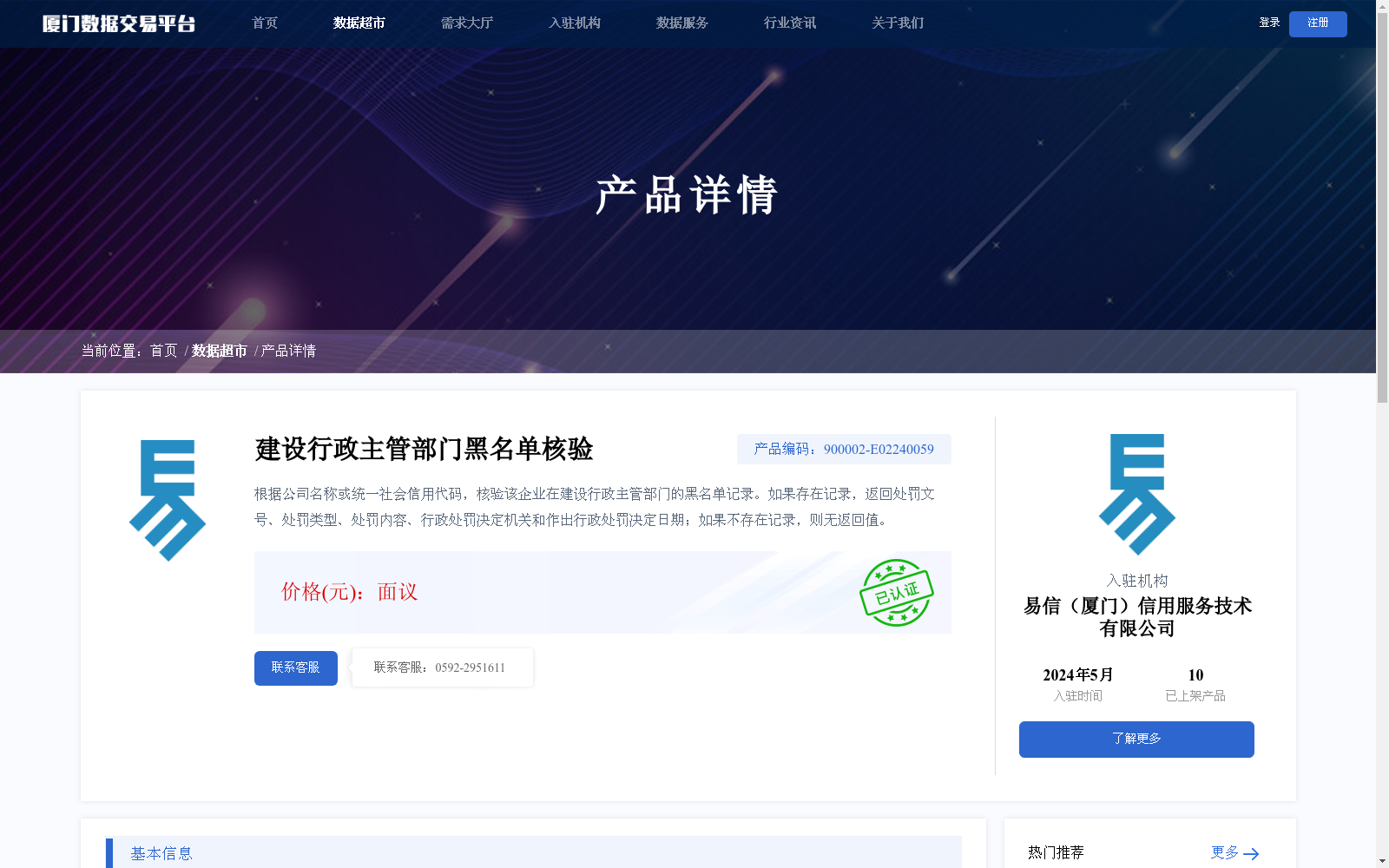Open the 关于我们 navigation item
Viewport: 1389px width, 868px height.
(x=898, y=23)
